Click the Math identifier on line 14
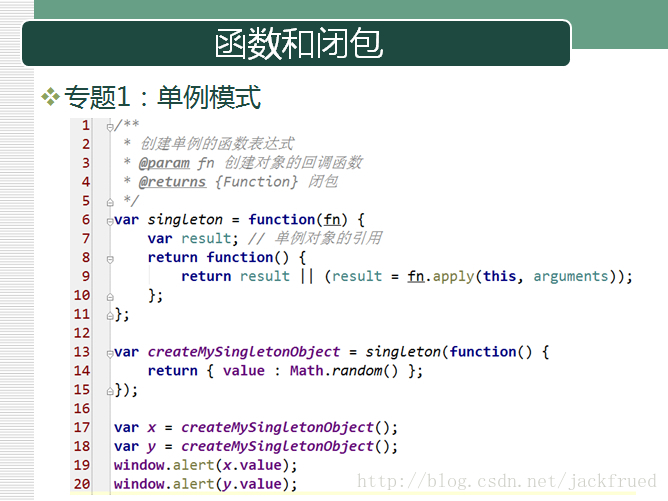668x501 pixels. [306, 370]
